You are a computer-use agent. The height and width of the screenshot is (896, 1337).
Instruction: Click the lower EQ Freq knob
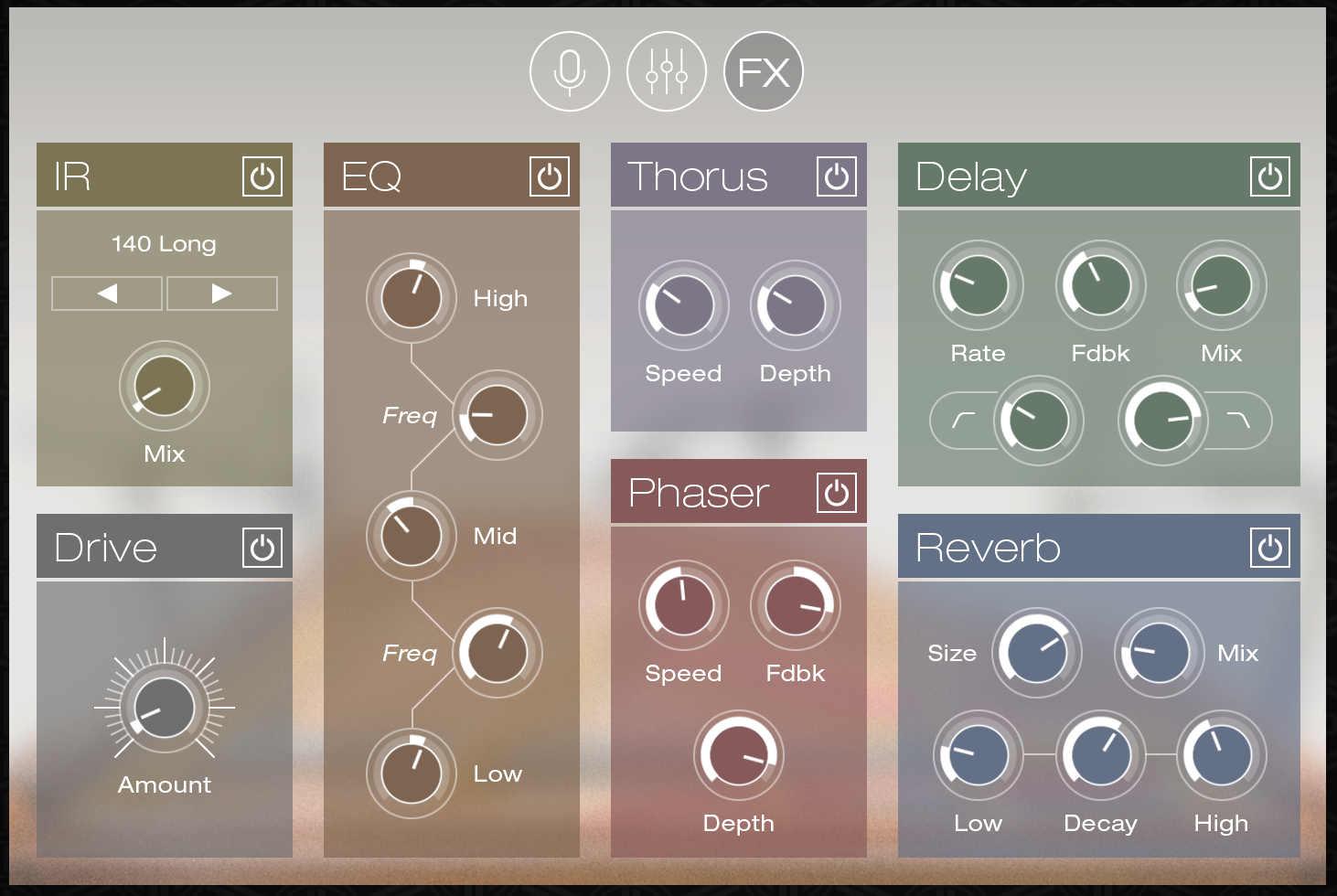point(497,653)
